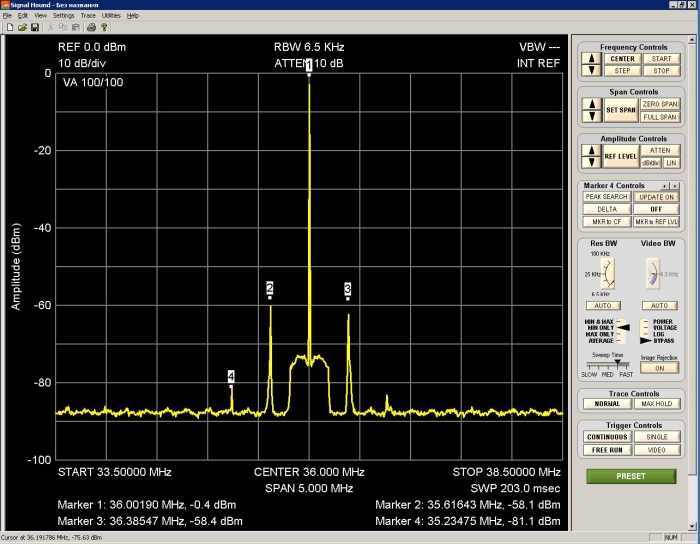This screenshot has height=544, width=700.
Task: Open help with the question mark icon
Action: click(x=104, y=27)
